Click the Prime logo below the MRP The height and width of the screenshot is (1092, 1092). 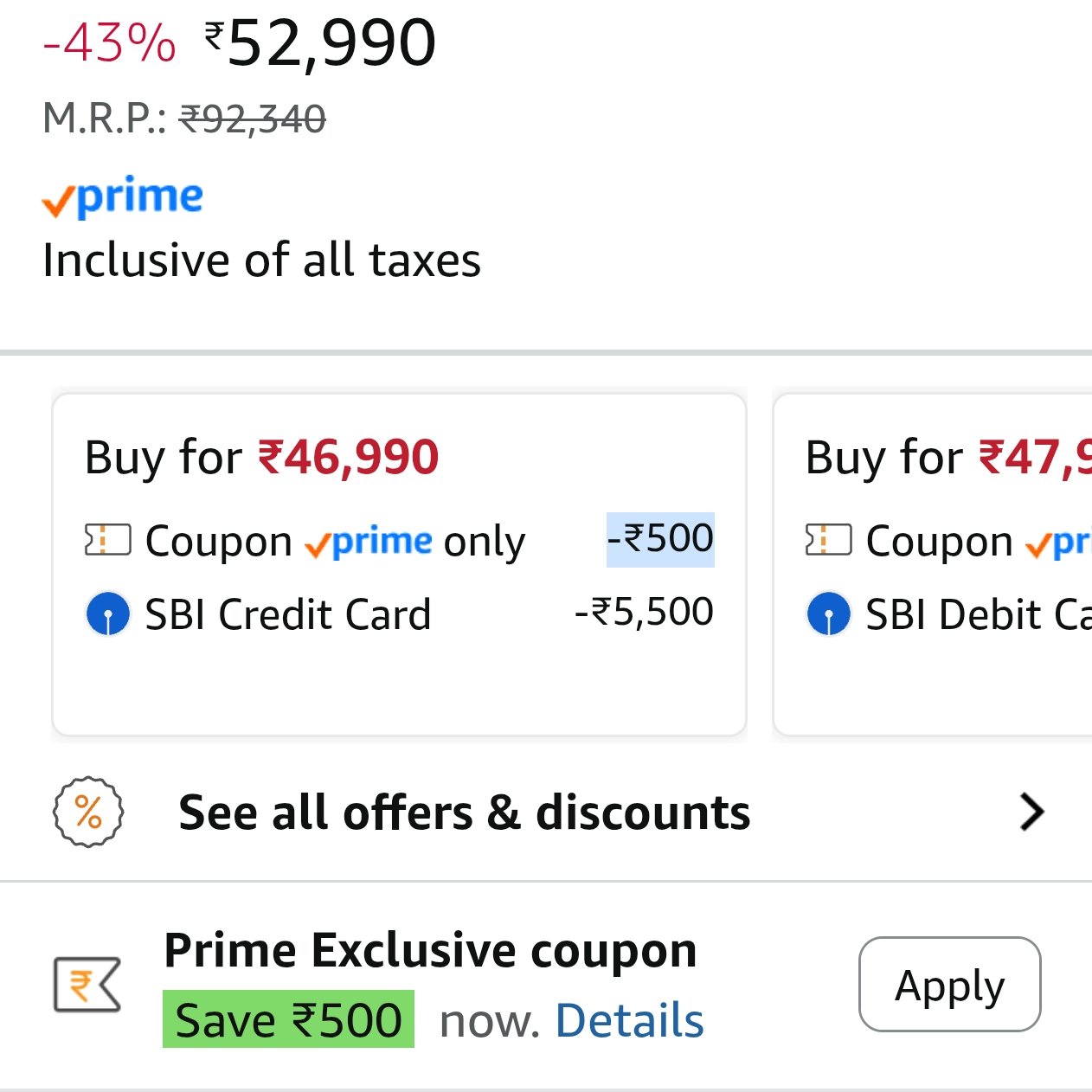click(123, 197)
